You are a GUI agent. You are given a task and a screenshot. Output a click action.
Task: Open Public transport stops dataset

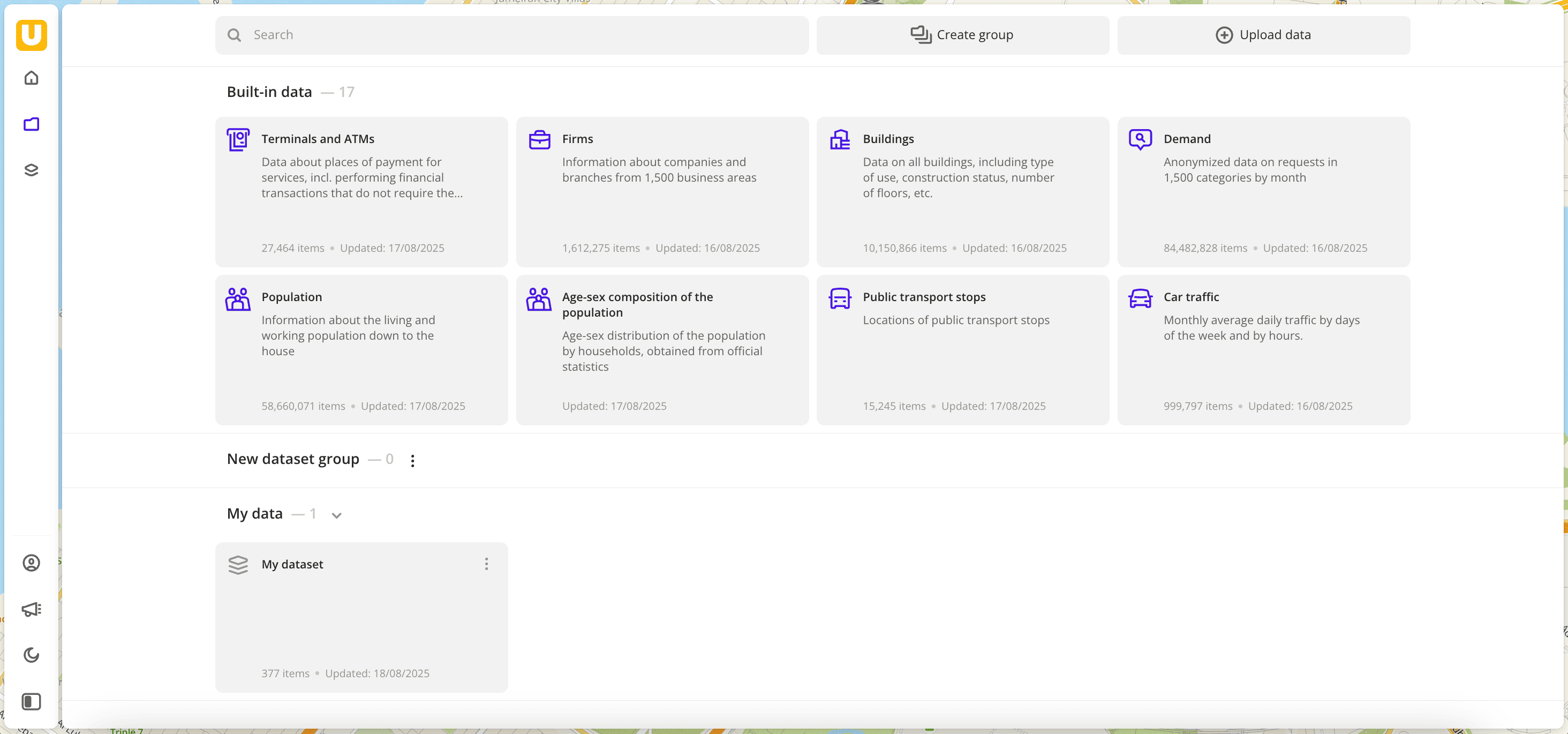(x=962, y=350)
